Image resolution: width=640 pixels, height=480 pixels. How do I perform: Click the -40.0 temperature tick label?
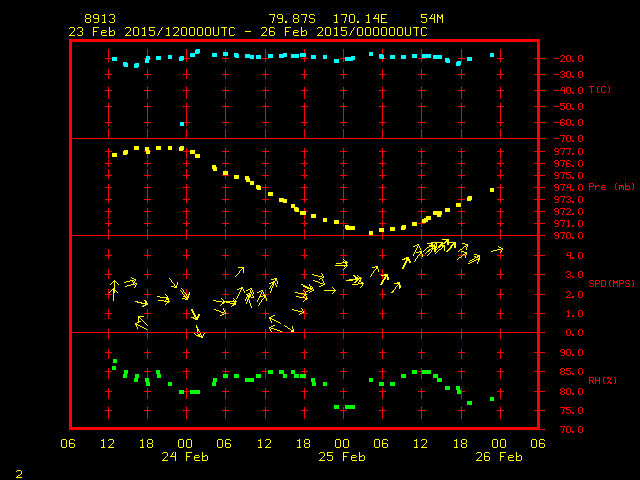coord(569,91)
